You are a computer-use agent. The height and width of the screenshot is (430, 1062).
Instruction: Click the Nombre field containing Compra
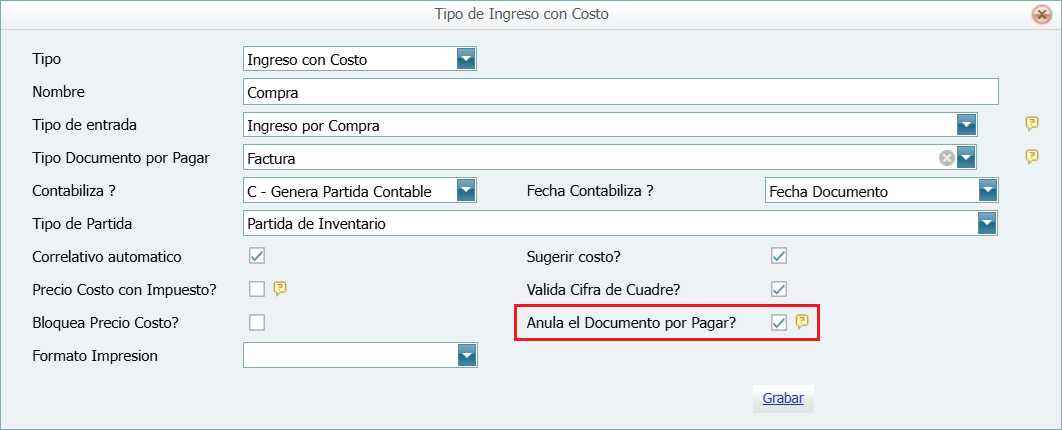pos(620,91)
